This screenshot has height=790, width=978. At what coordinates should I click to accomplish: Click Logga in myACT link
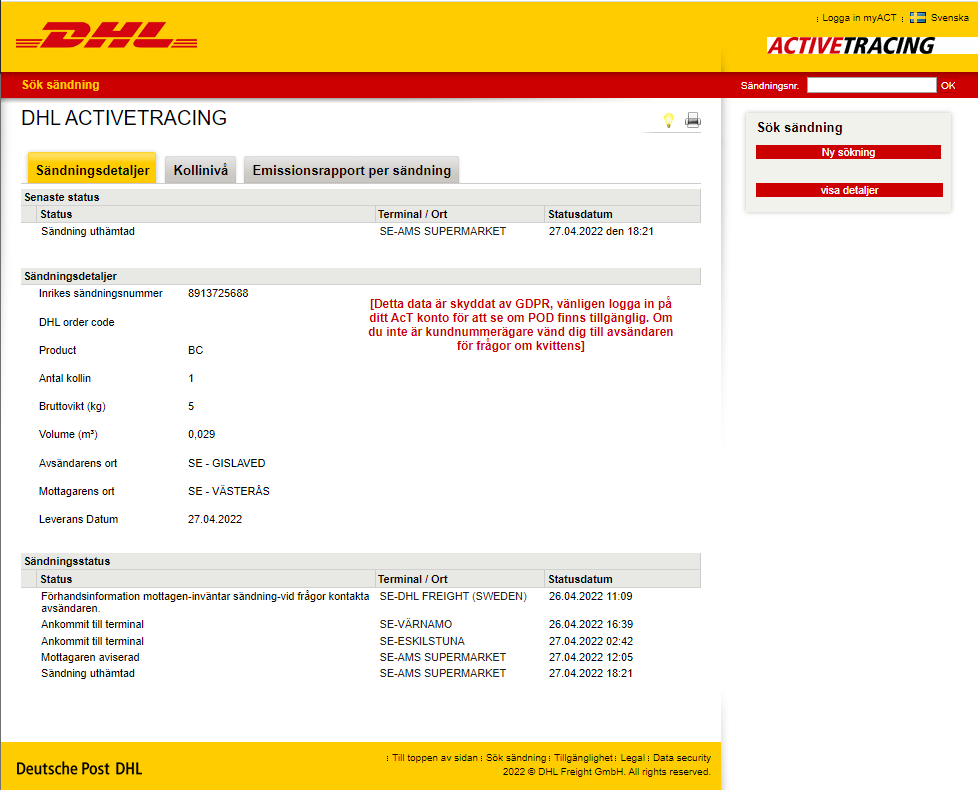click(x=859, y=18)
